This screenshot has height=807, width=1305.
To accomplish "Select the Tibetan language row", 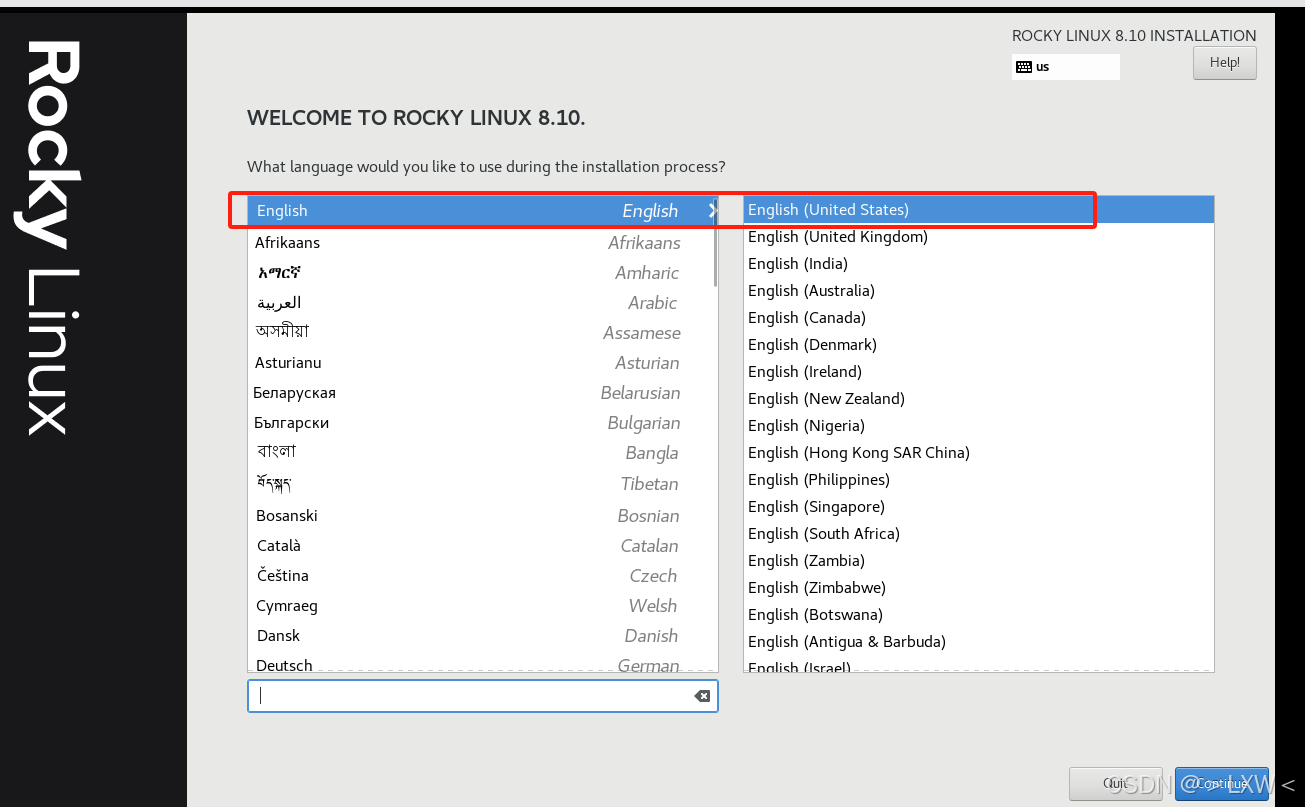I will (482, 484).
